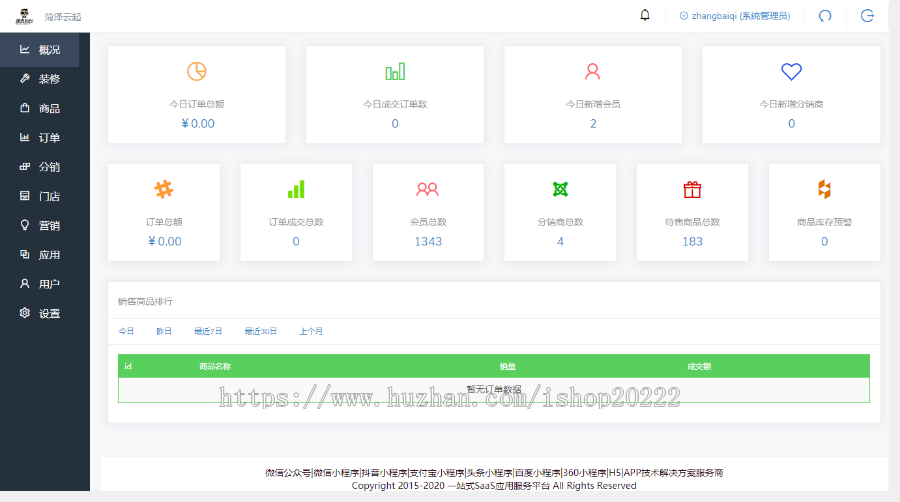Open 门店 in the sidebar
Image resolution: width=900 pixels, height=502 pixels.
pos(40,196)
